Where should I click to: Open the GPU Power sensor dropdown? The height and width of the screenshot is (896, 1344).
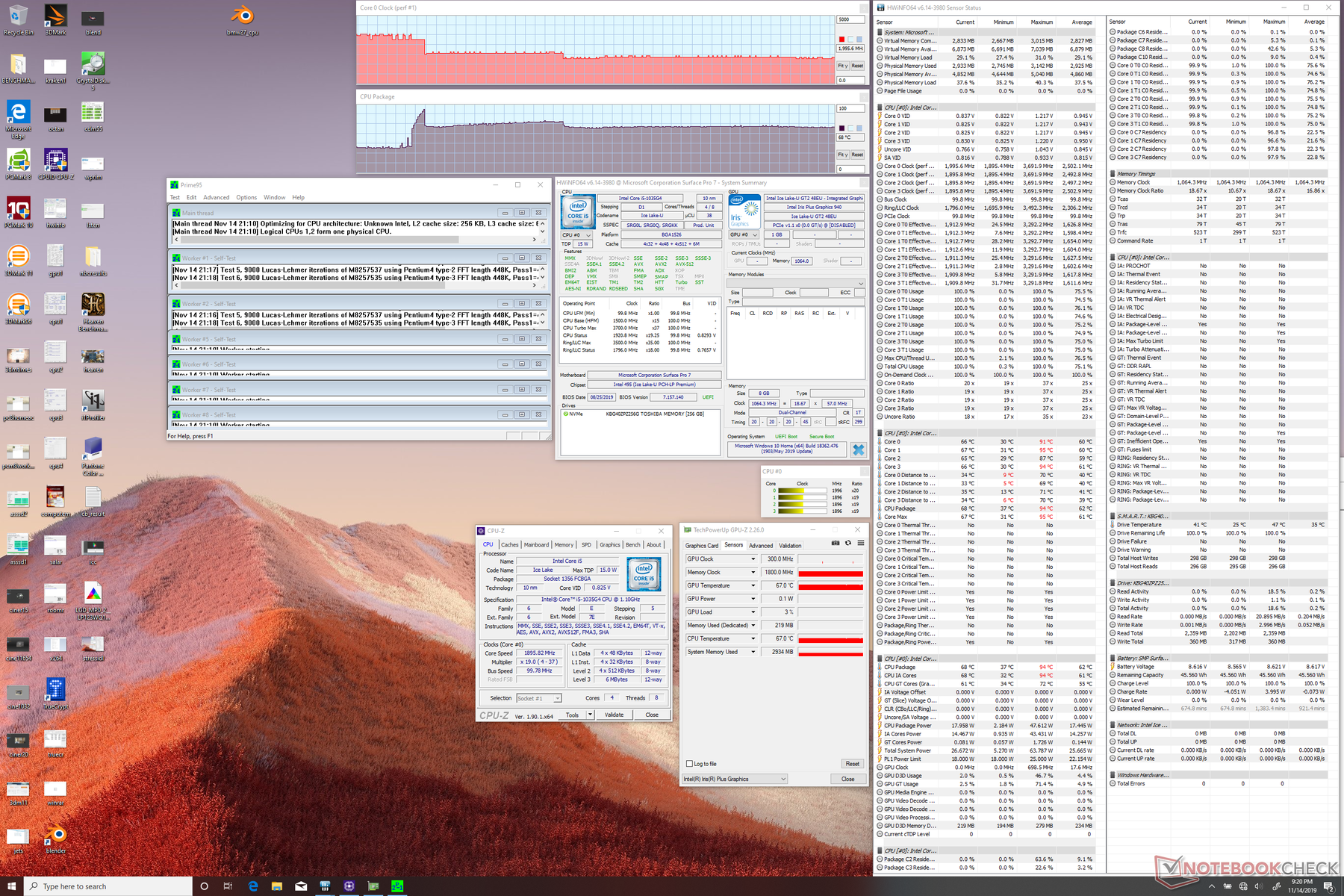[x=721, y=599]
